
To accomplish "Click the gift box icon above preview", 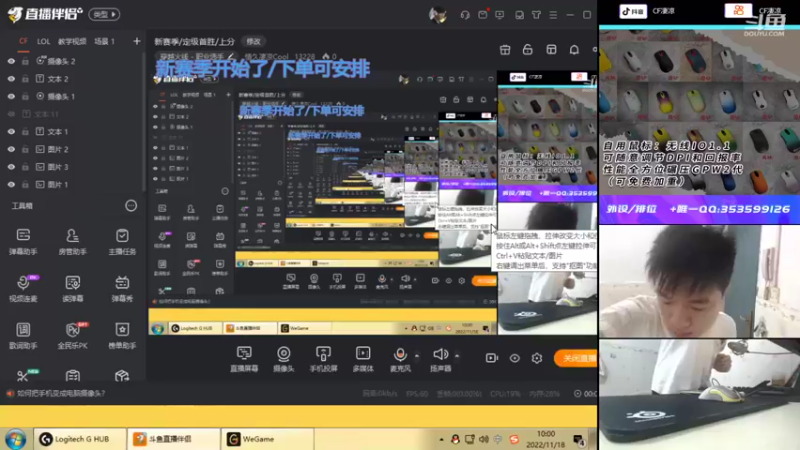I will point(505,49).
